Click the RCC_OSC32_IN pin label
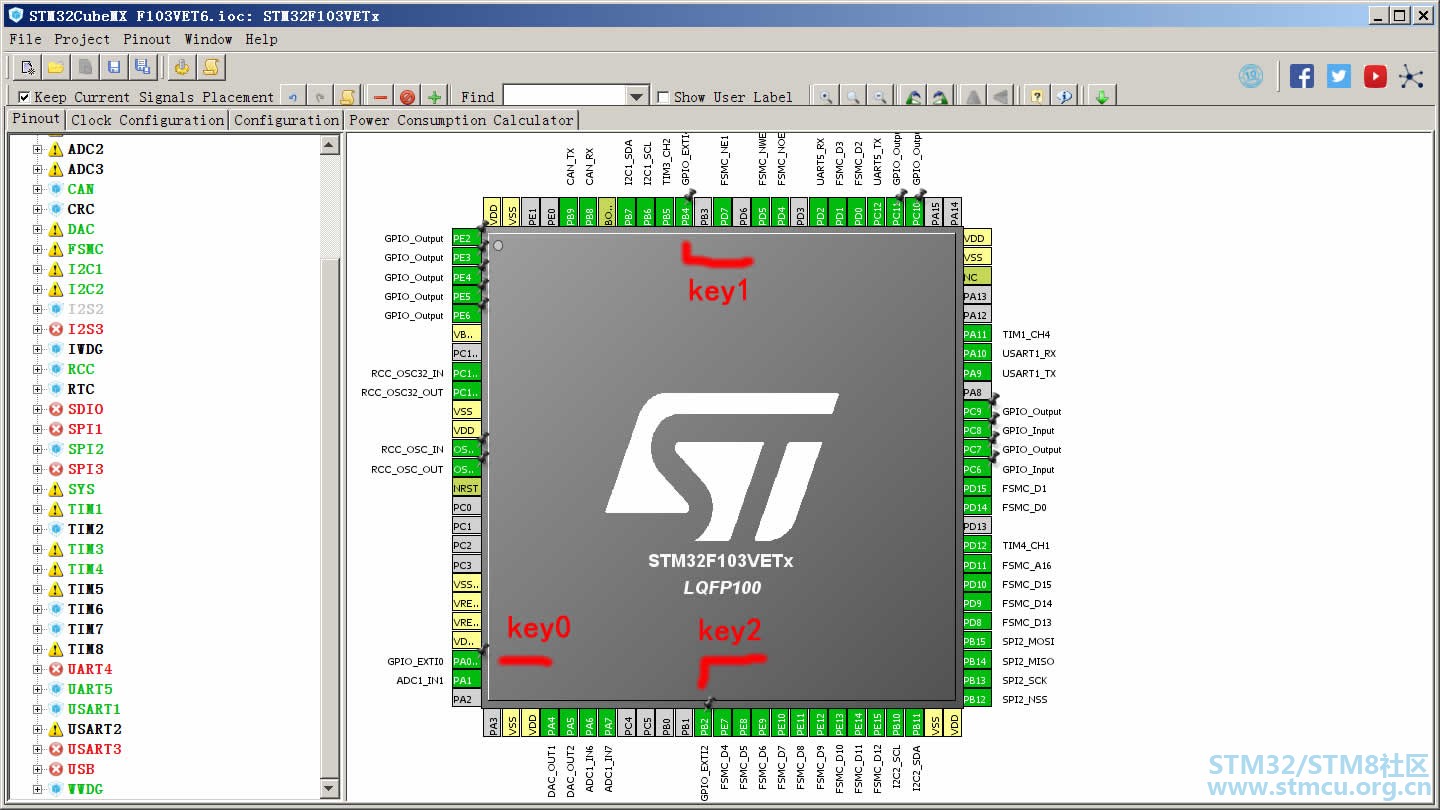 pyautogui.click(x=407, y=373)
